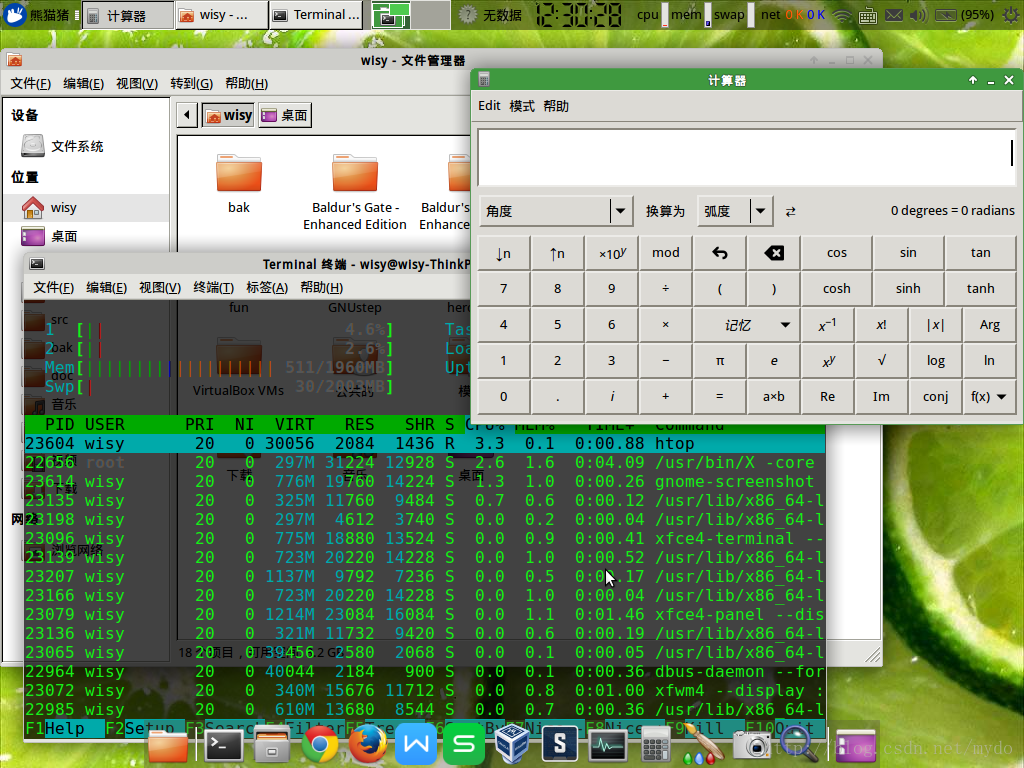Open the magnifier search icon in dock

pyautogui.click(x=799, y=745)
